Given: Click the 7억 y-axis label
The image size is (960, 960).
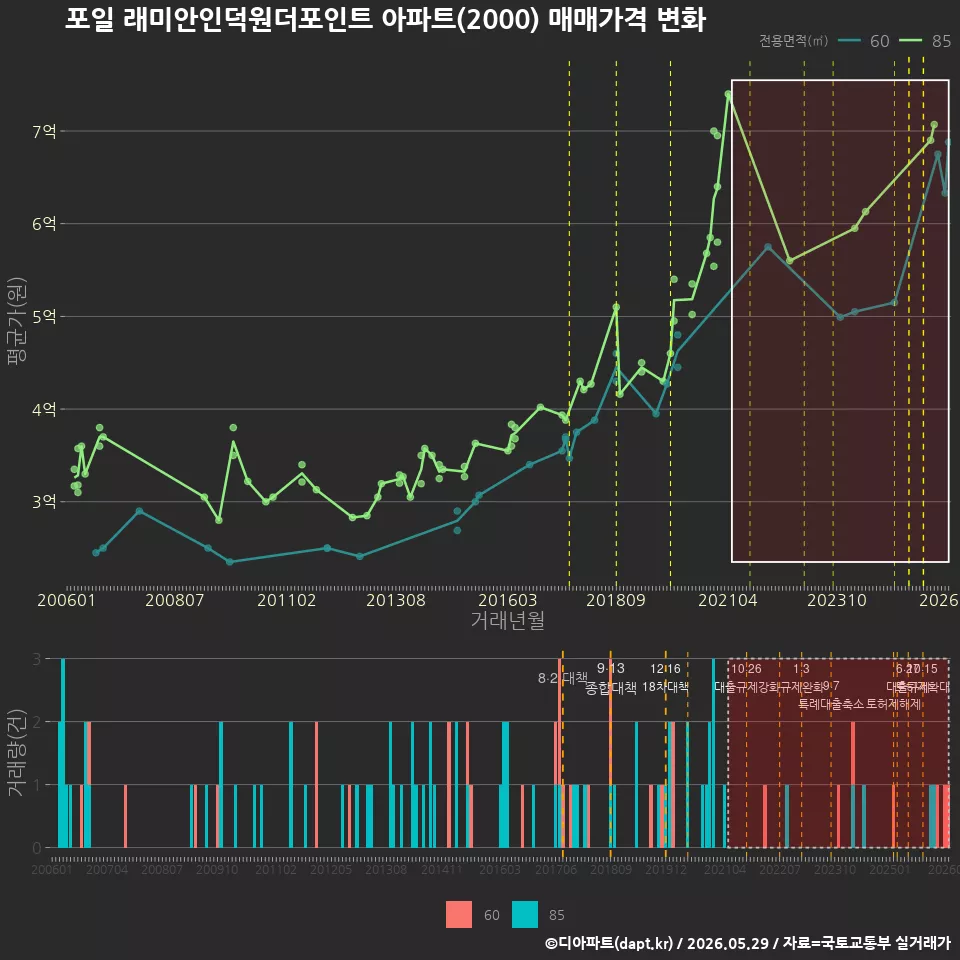Looking at the screenshot, I should click(x=44, y=131).
